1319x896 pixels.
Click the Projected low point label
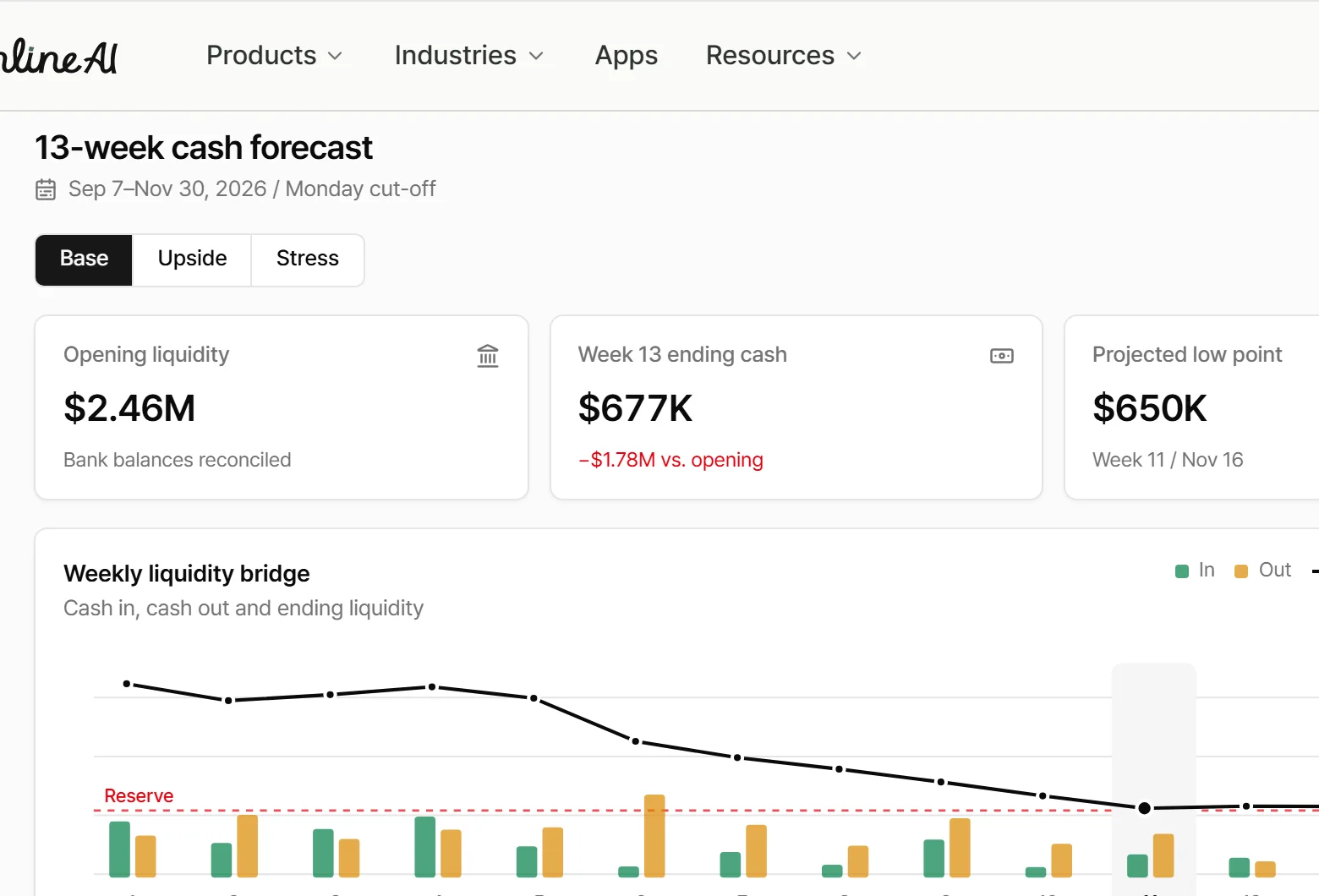[x=1187, y=355]
